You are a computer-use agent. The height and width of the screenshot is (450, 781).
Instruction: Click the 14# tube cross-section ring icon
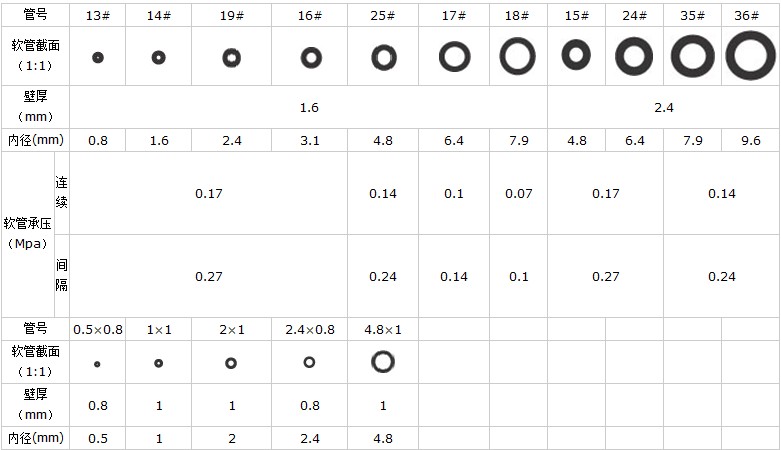click(x=158, y=57)
